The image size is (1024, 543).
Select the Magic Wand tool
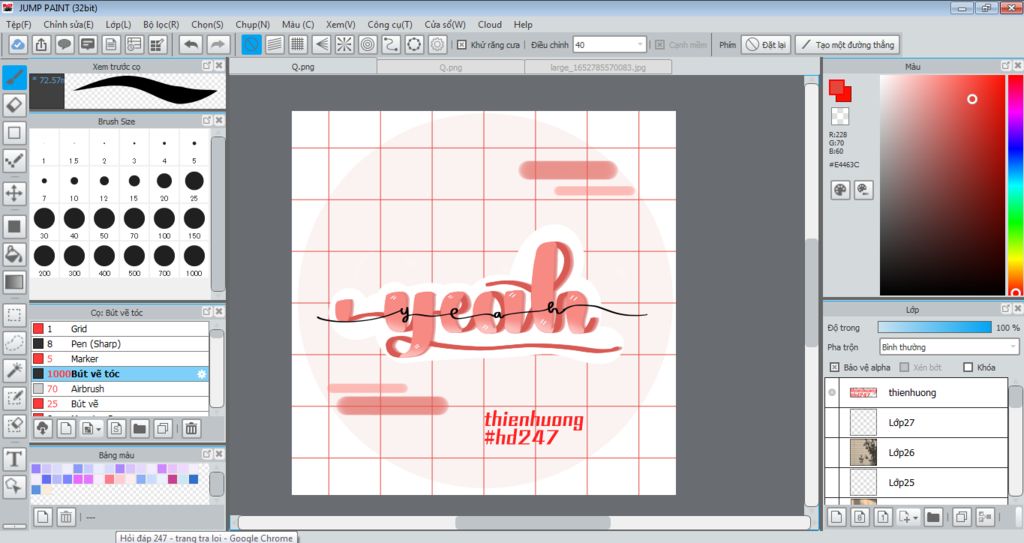pyautogui.click(x=14, y=370)
